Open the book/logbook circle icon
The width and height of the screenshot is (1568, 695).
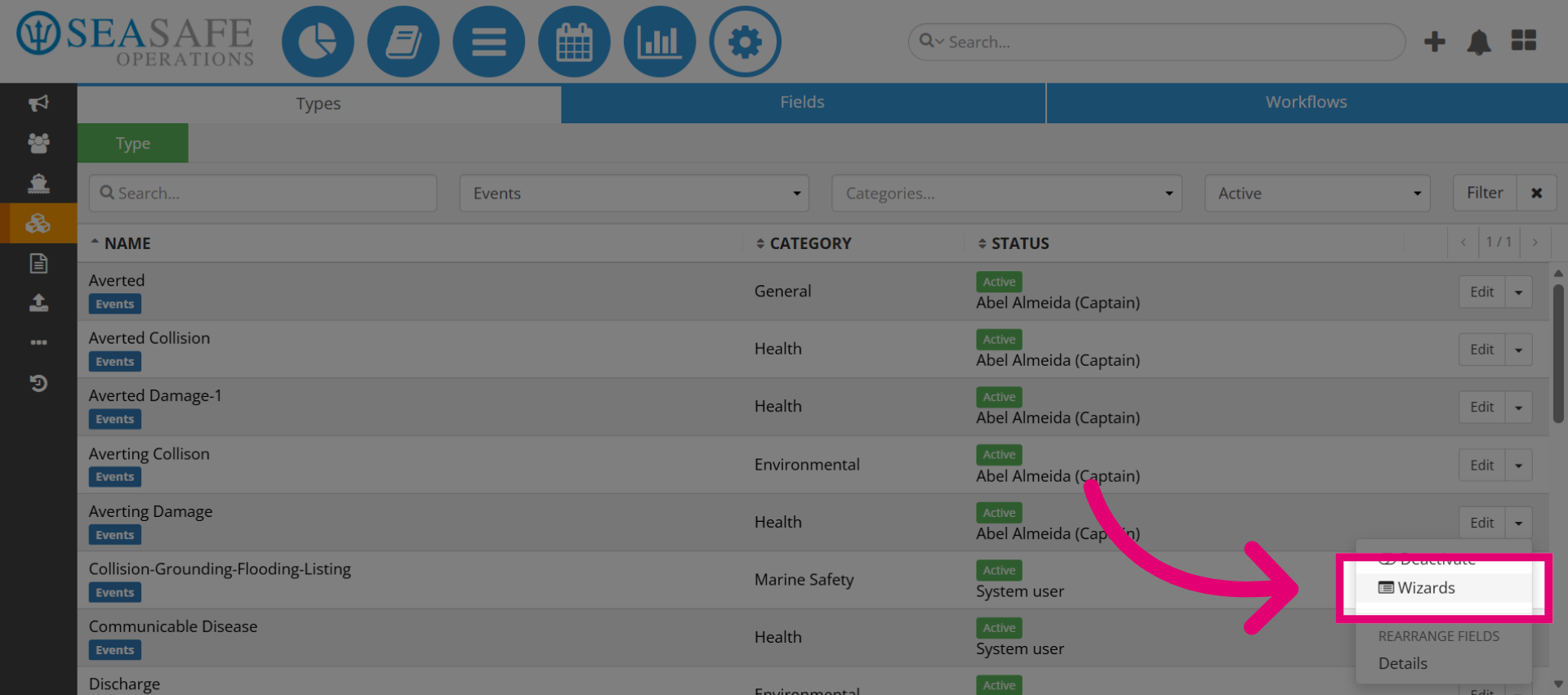tap(403, 42)
